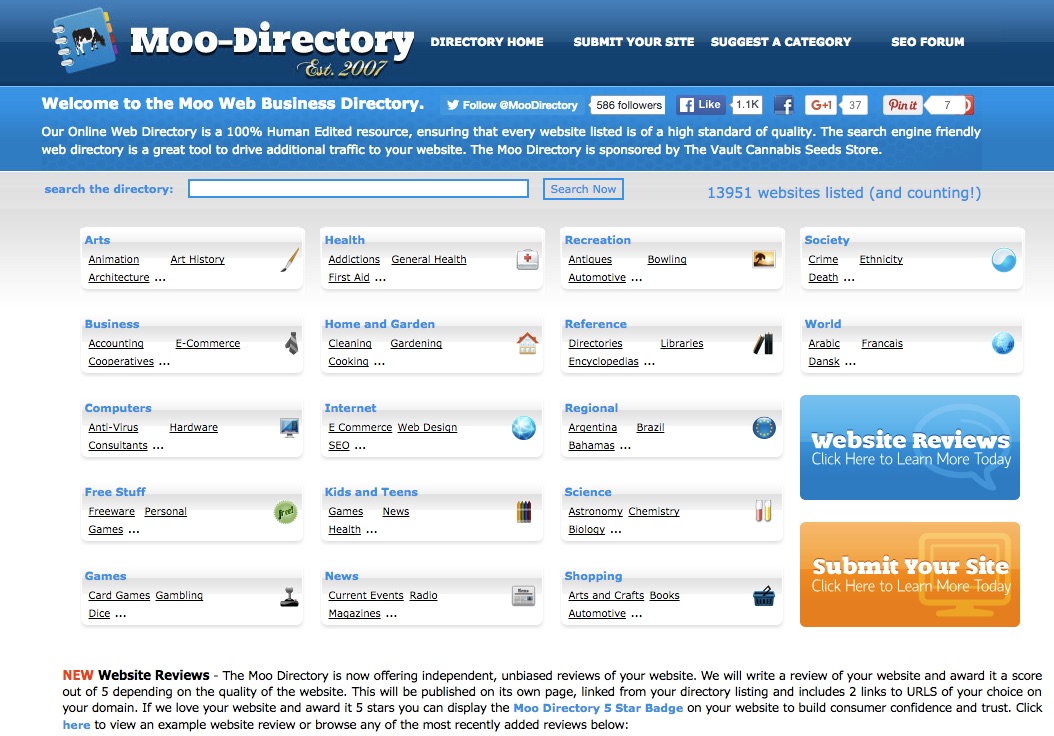Open the Addictions link under Health

pyautogui.click(x=354, y=259)
